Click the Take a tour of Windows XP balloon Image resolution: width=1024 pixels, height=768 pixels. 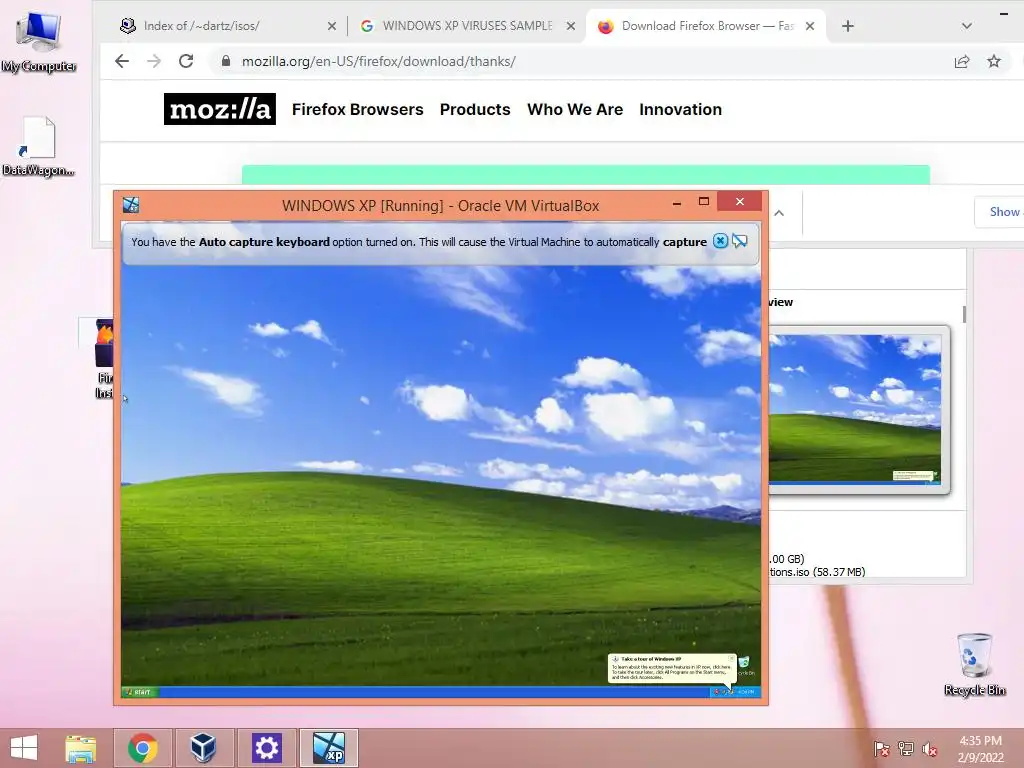[x=672, y=668]
